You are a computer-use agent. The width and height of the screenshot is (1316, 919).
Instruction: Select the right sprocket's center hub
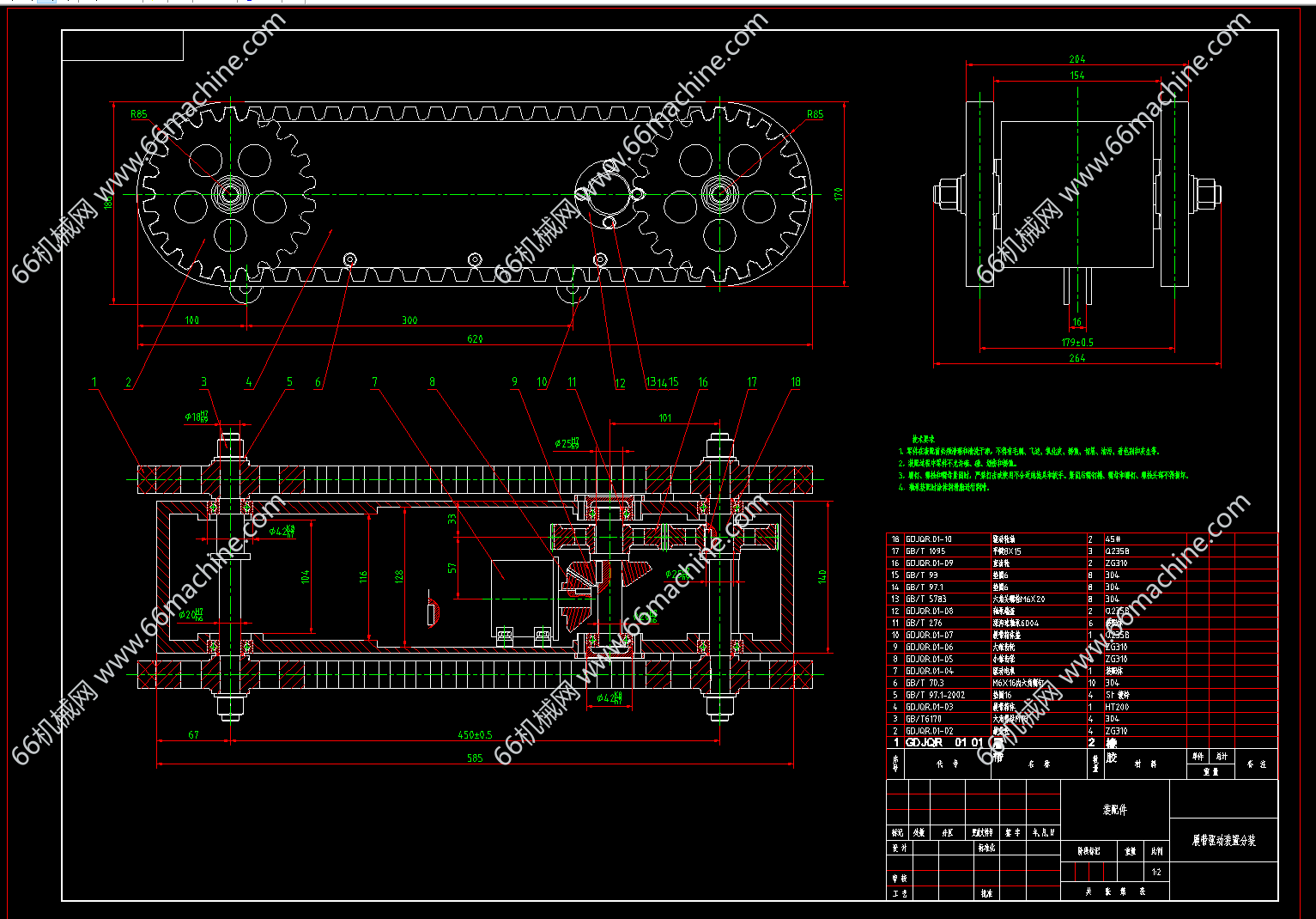[x=719, y=193]
